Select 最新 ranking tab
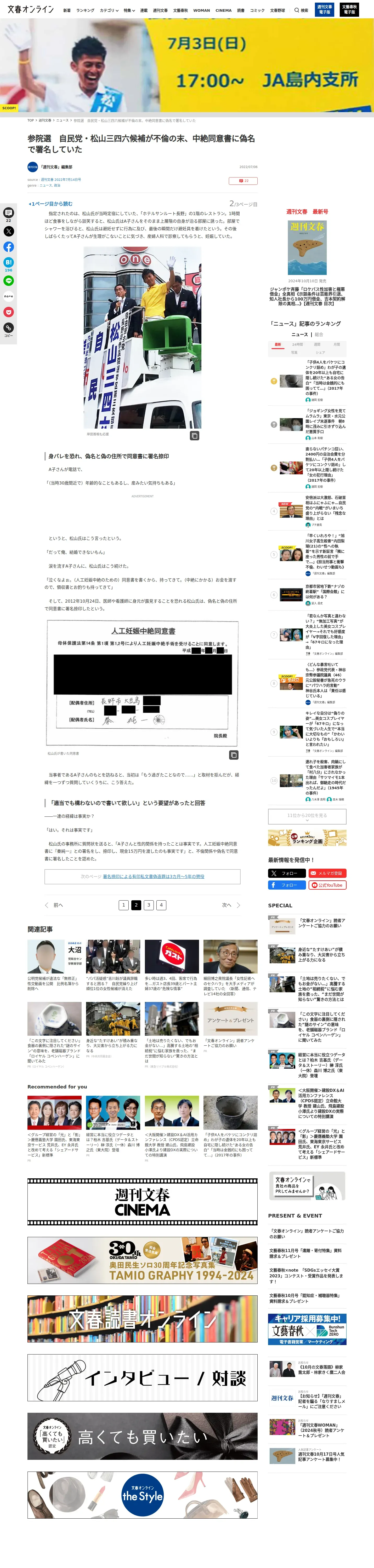The image size is (374, 1568). (x=278, y=344)
